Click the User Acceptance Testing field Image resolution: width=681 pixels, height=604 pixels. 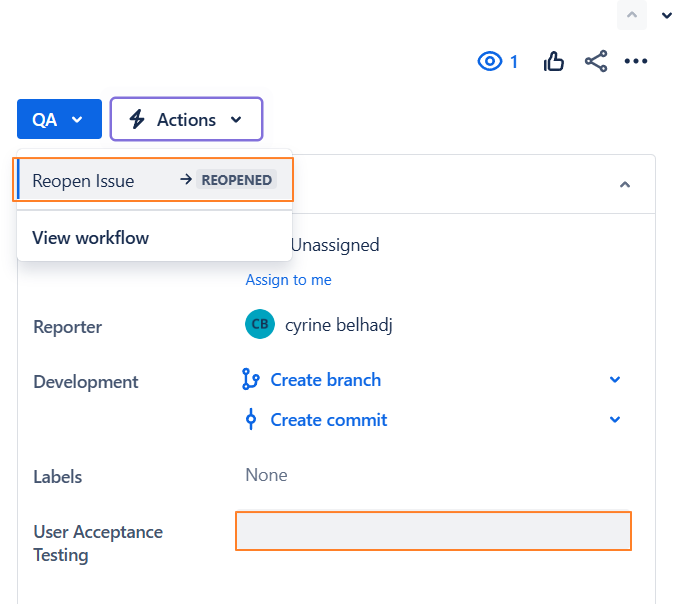click(x=433, y=531)
